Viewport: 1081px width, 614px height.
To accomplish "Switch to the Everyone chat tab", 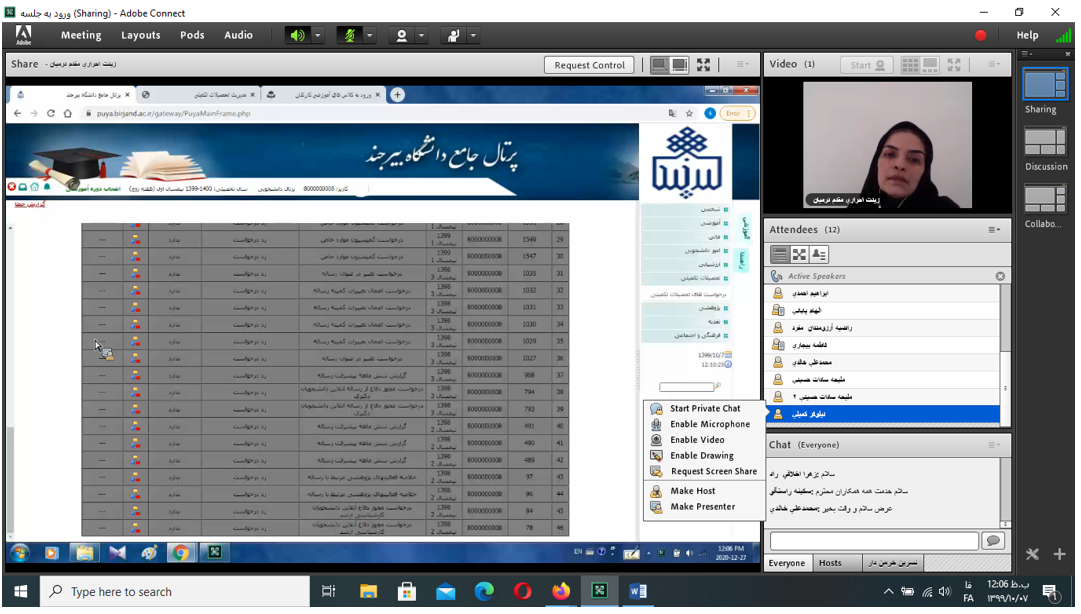I will (x=787, y=563).
